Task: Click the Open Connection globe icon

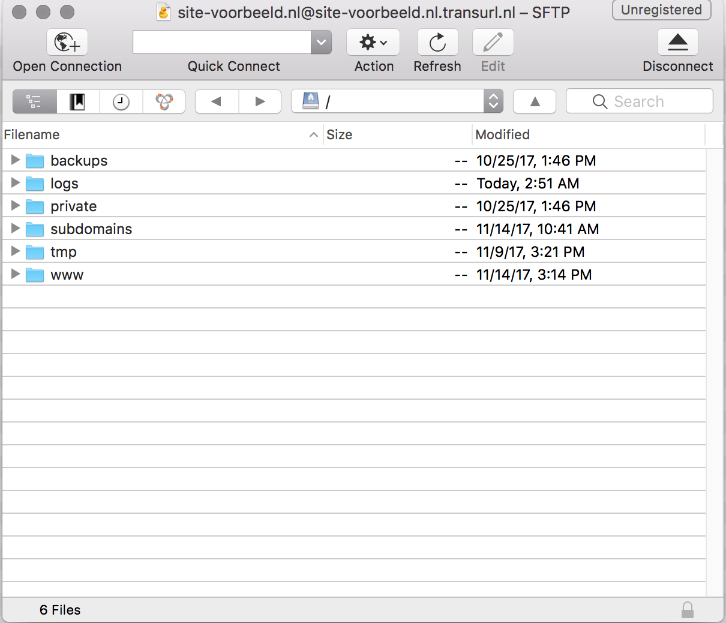Action: (67, 43)
